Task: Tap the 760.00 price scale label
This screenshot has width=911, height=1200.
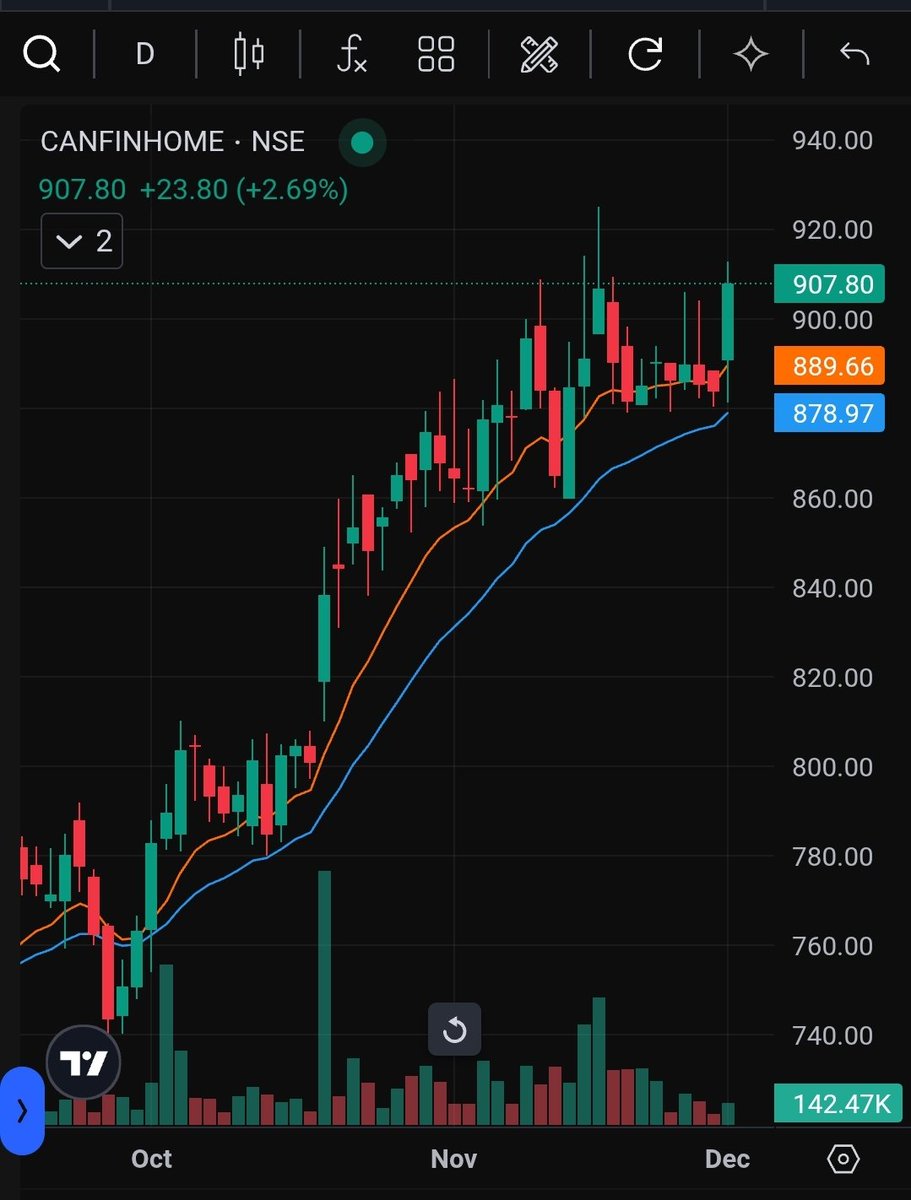Action: (x=832, y=946)
